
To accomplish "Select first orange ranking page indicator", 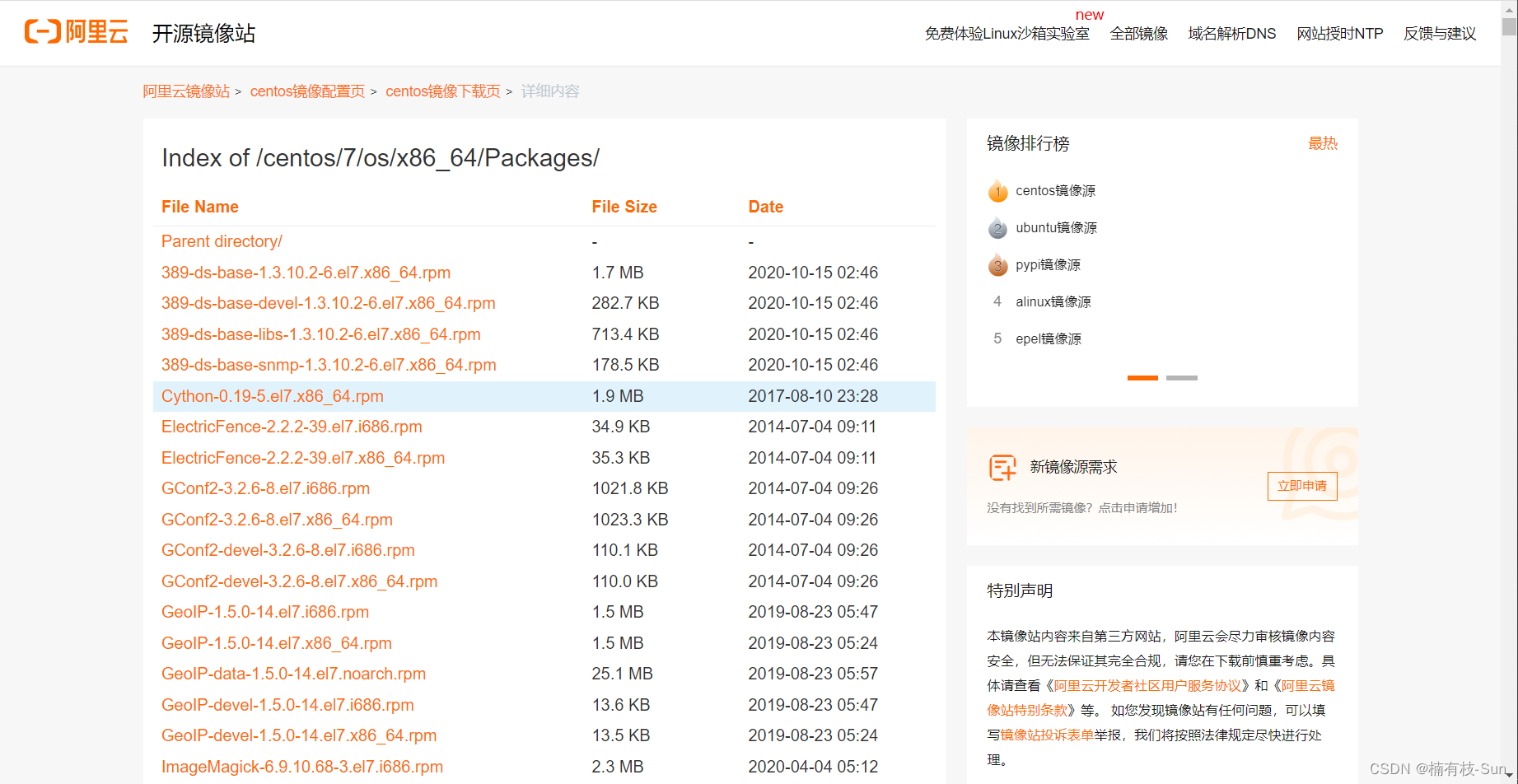I will [1142, 378].
